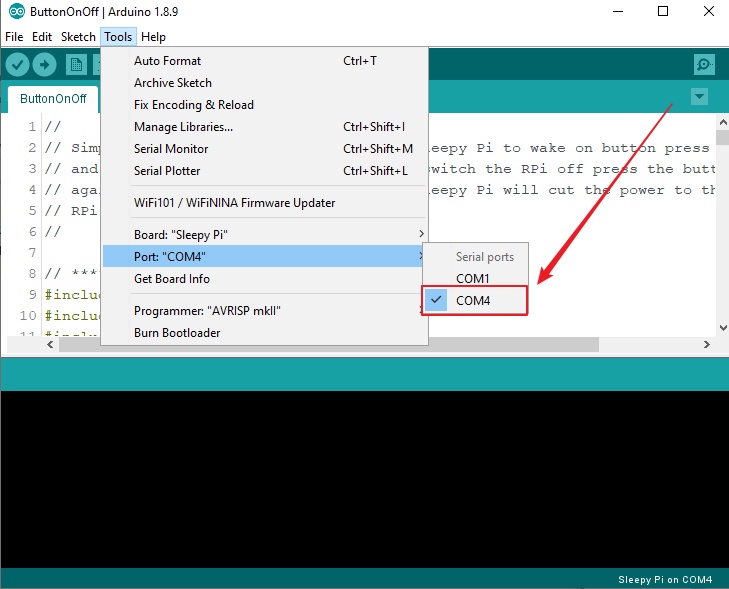The width and height of the screenshot is (729, 589).
Task: Click the New sketch toolbar icon
Action: coord(76,65)
